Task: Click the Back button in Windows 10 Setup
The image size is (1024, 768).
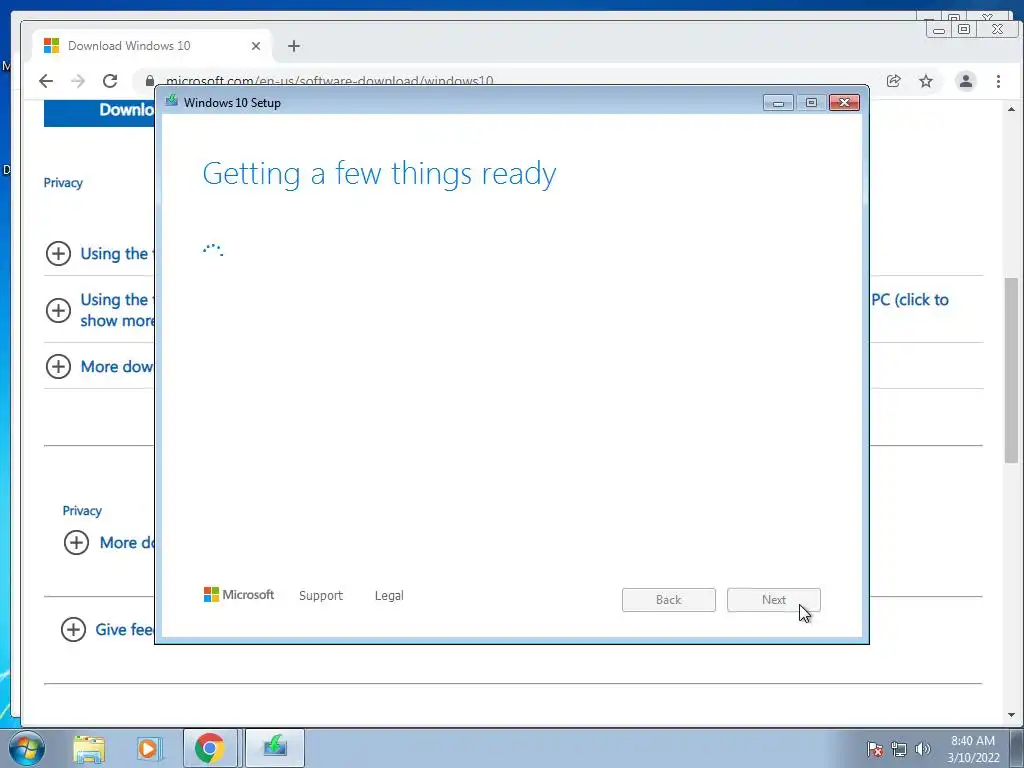Action: [x=668, y=600]
